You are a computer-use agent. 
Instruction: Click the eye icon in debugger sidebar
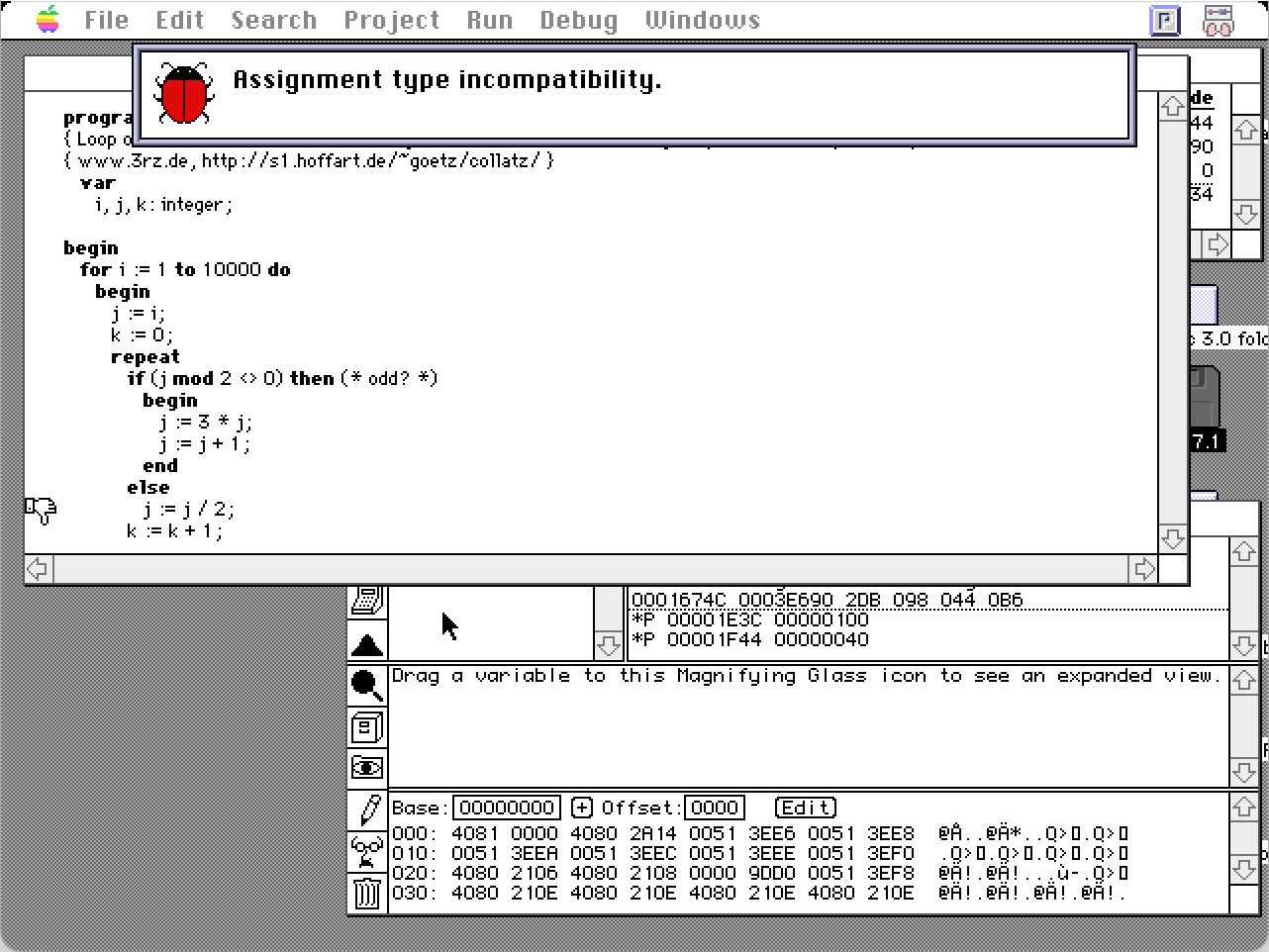[x=366, y=768]
